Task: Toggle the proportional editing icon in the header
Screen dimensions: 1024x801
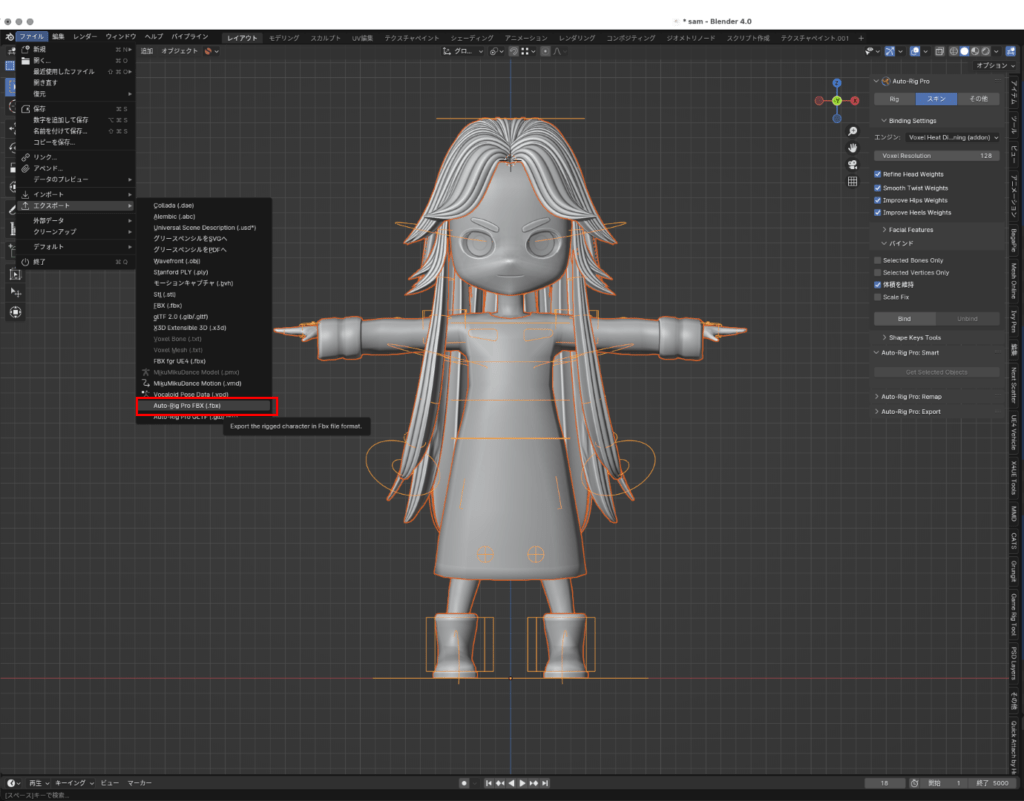Action: (x=546, y=50)
